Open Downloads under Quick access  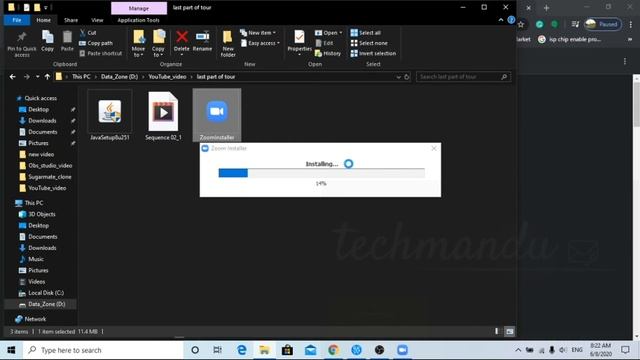coord(42,120)
